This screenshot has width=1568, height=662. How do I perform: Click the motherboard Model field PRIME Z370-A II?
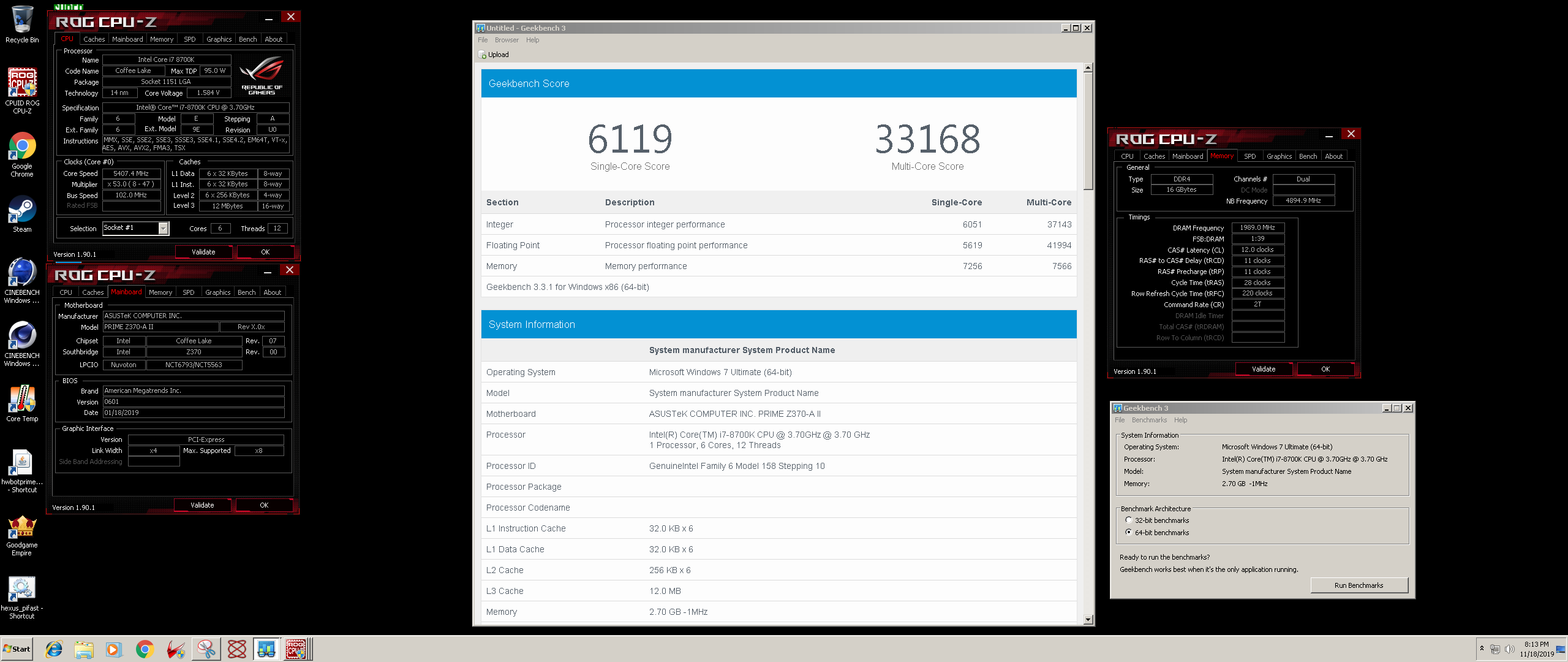160,327
